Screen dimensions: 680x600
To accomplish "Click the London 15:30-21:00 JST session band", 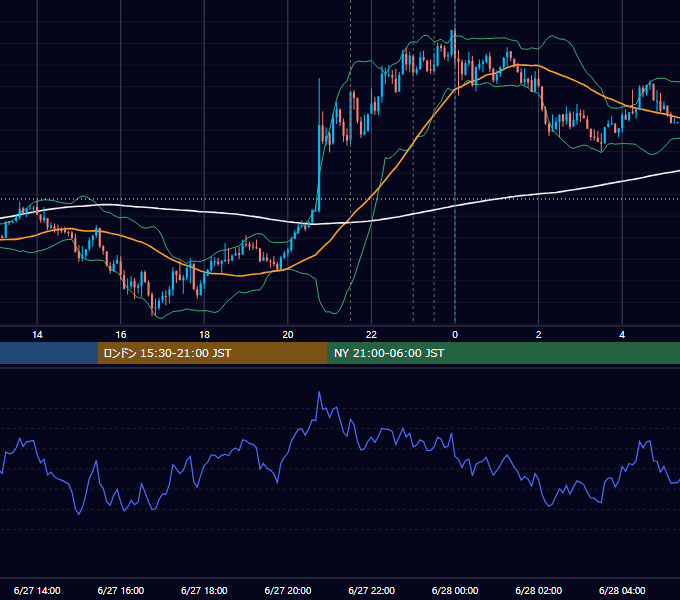I will (212, 353).
